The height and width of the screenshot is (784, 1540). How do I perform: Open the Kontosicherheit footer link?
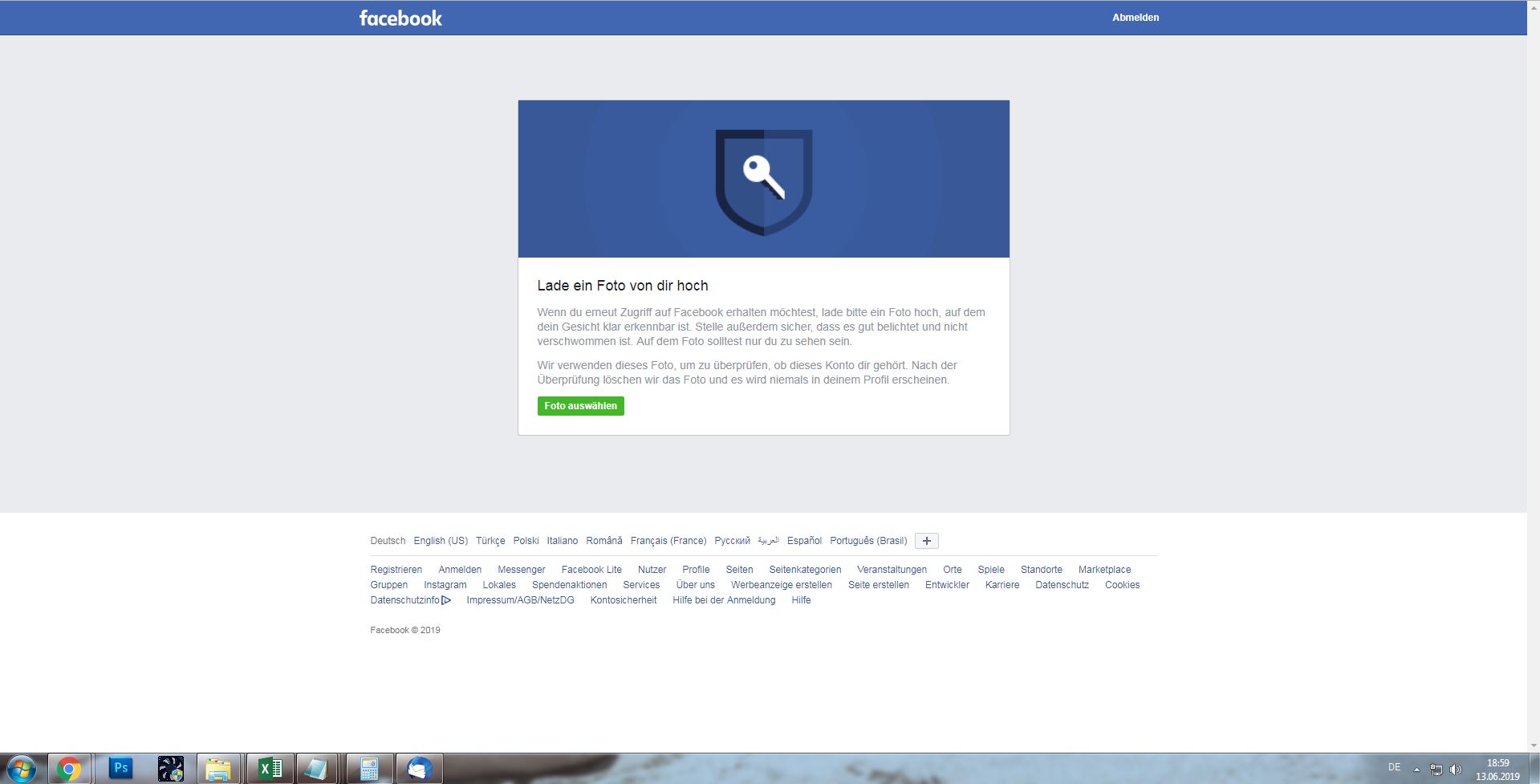(x=624, y=600)
